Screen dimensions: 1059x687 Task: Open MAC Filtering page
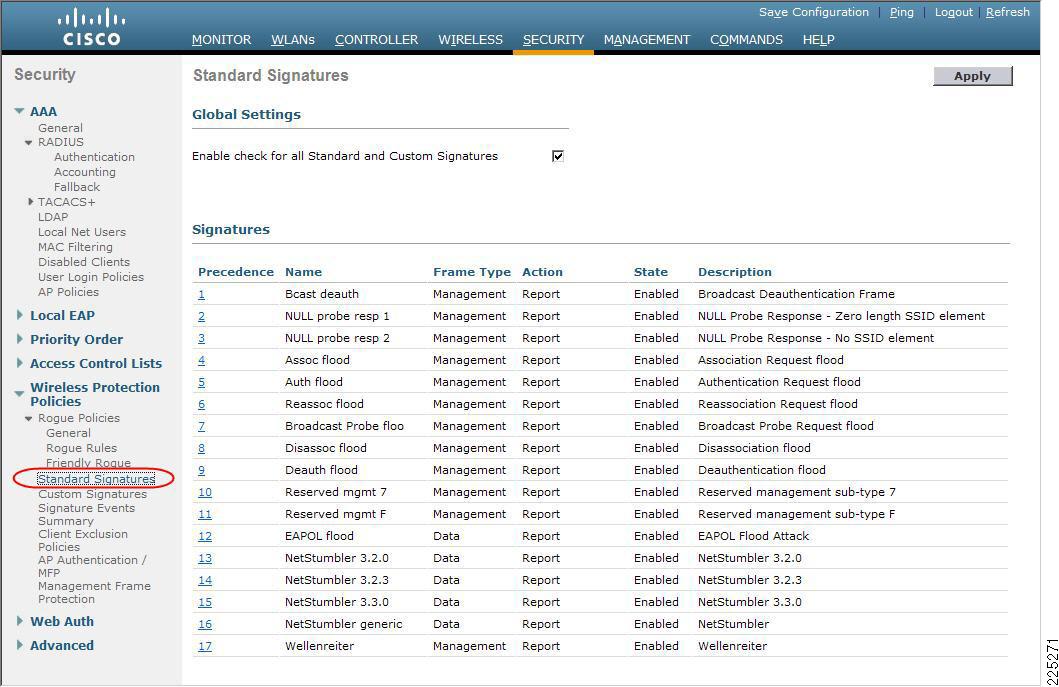click(75, 247)
